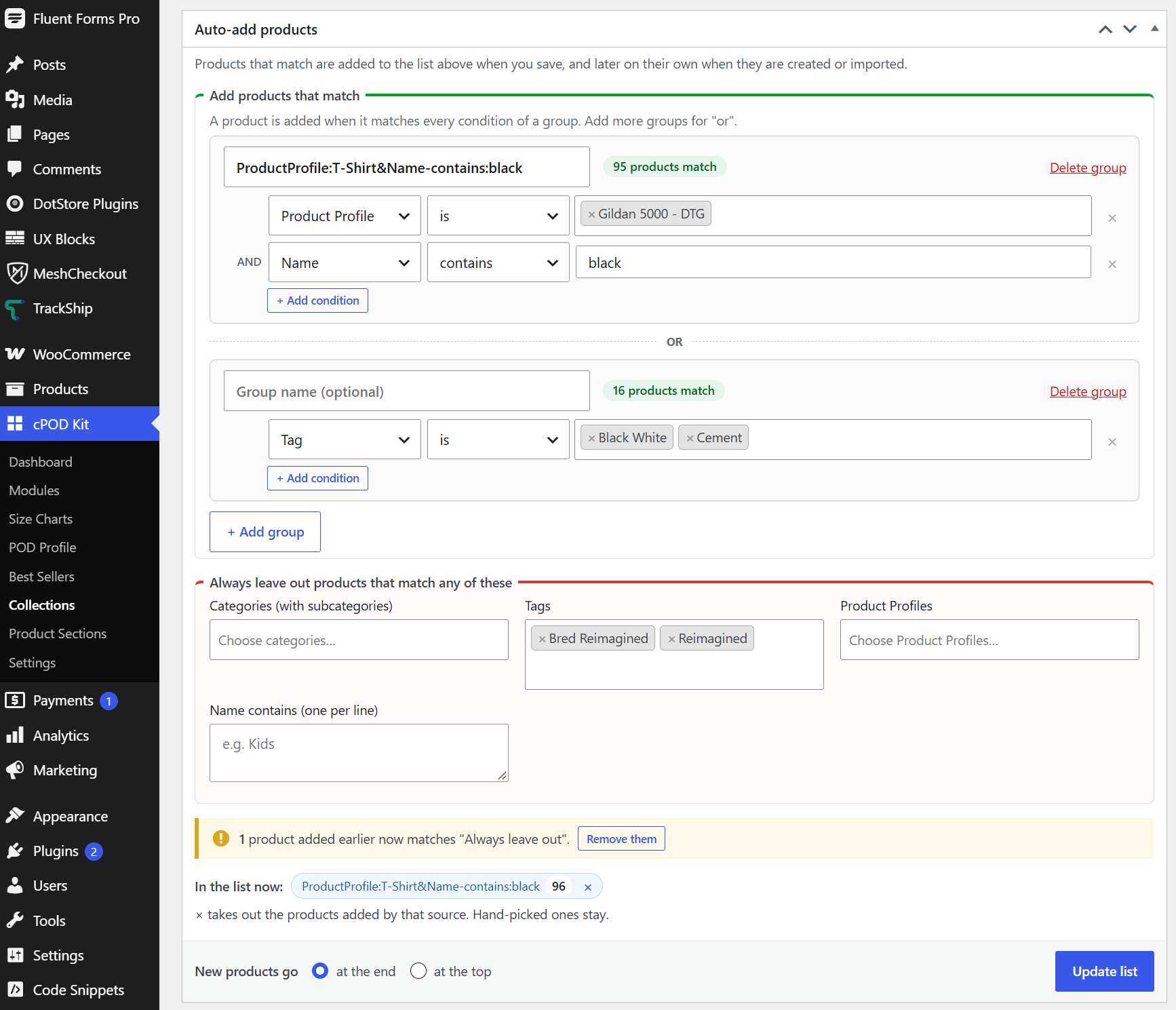Click the WooCommerce logo icon
Viewport: 1176px width, 1010px height.
click(x=15, y=354)
